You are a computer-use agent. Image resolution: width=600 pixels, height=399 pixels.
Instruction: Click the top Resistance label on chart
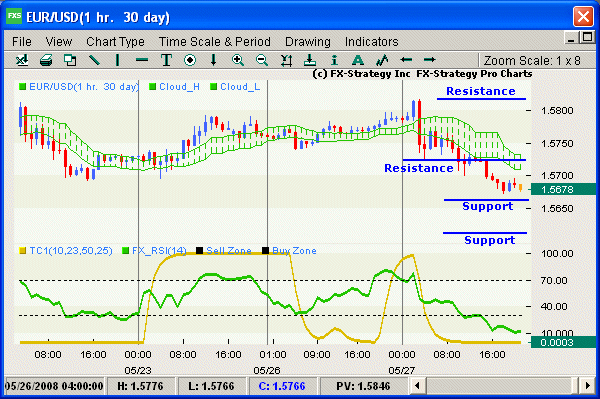click(x=481, y=91)
